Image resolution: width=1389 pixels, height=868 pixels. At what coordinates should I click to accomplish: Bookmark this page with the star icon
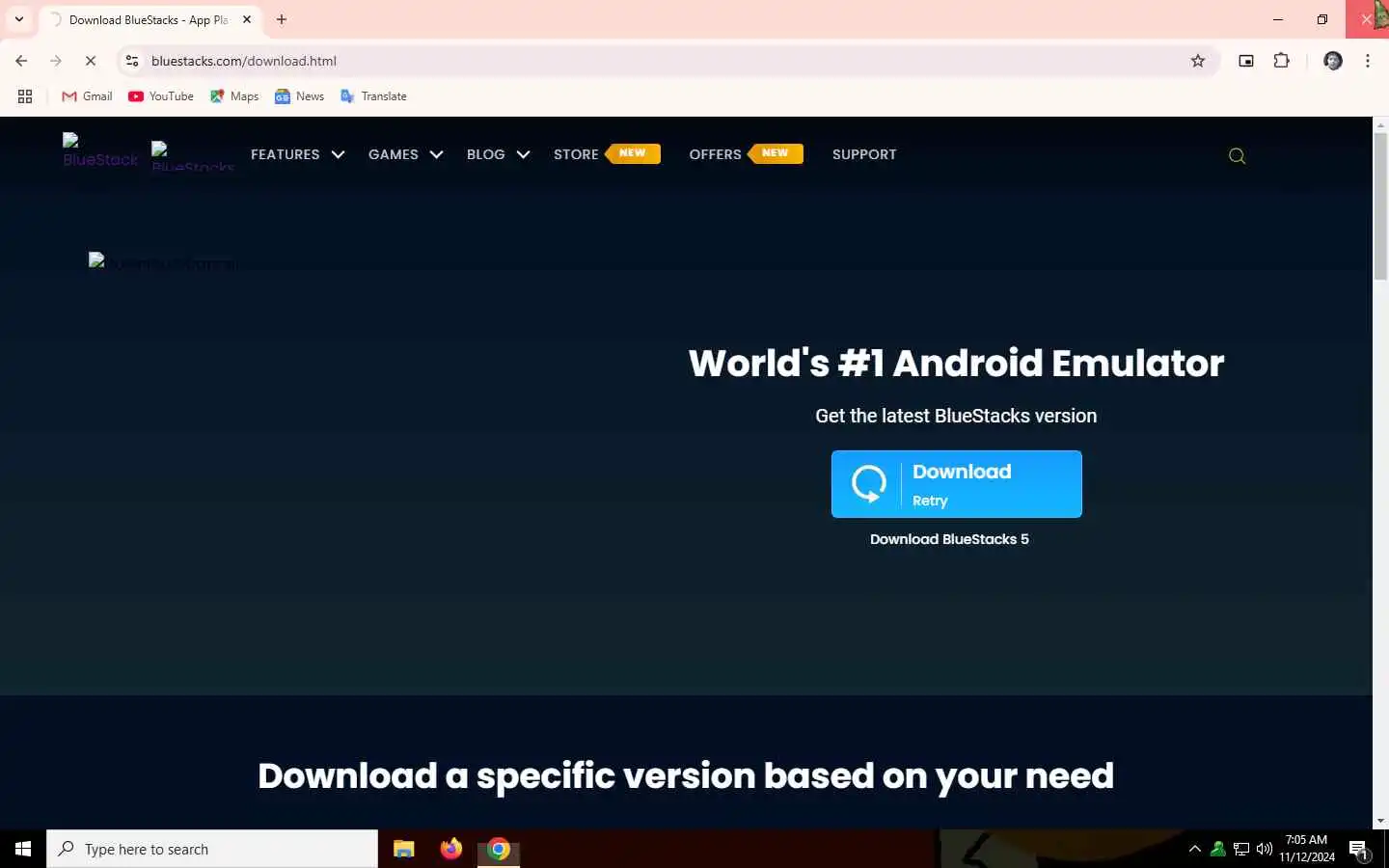(x=1198, y=61)
